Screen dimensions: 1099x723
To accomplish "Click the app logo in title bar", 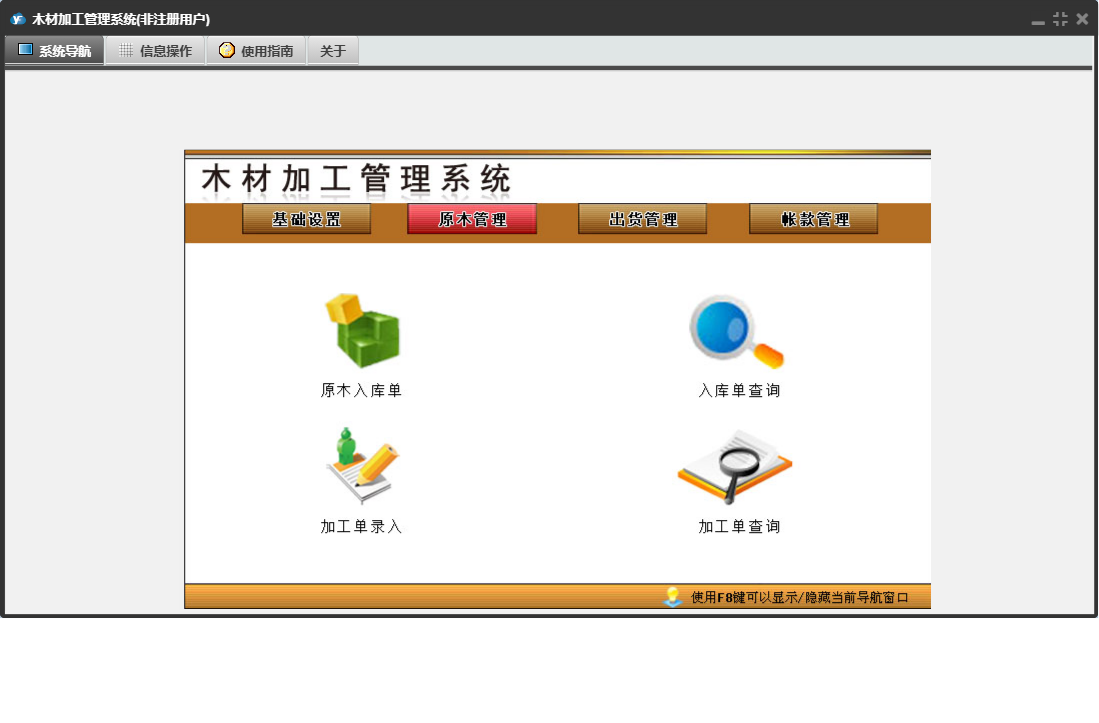I will tap(18, 19).
